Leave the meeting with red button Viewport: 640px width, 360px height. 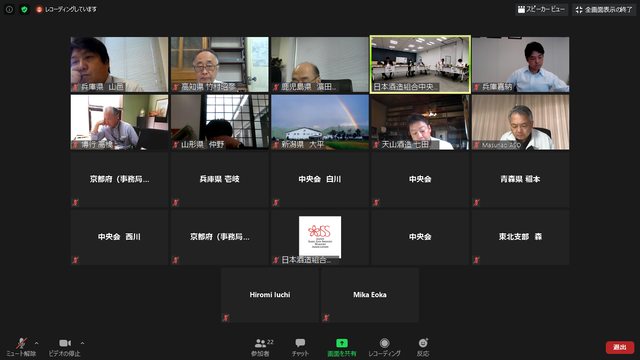620,347
